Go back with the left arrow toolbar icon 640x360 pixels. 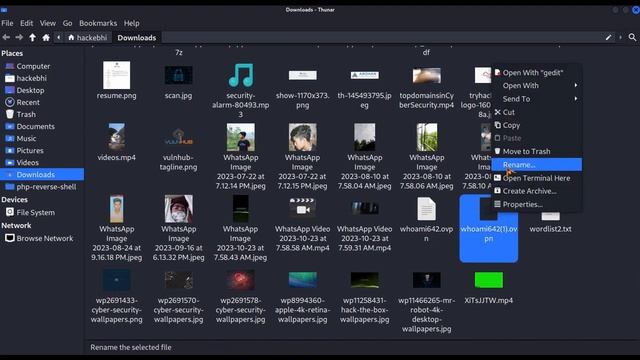(6, 38)
